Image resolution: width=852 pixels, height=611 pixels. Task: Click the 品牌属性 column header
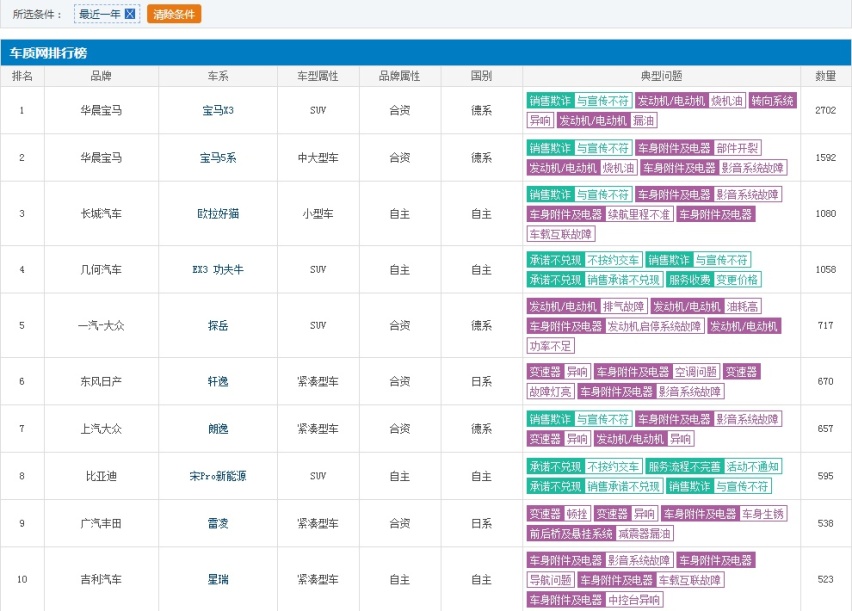tap(399, 76)
